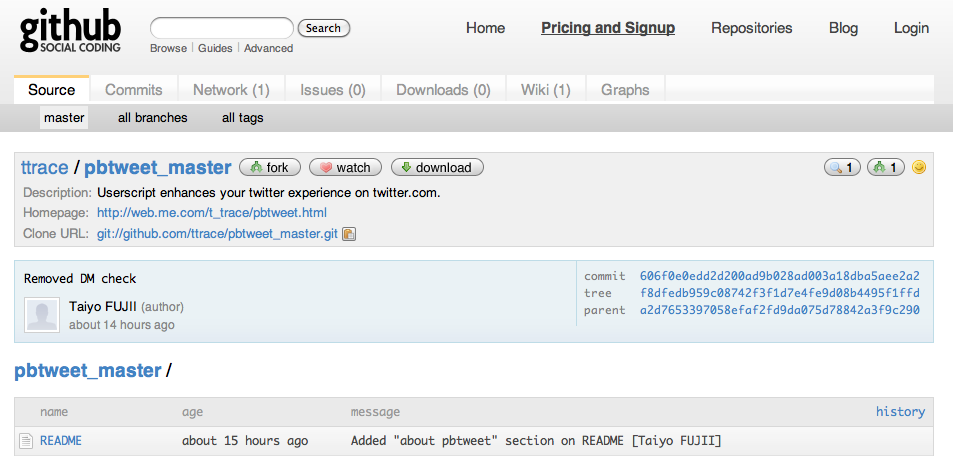Show all branches

(153, 117)
